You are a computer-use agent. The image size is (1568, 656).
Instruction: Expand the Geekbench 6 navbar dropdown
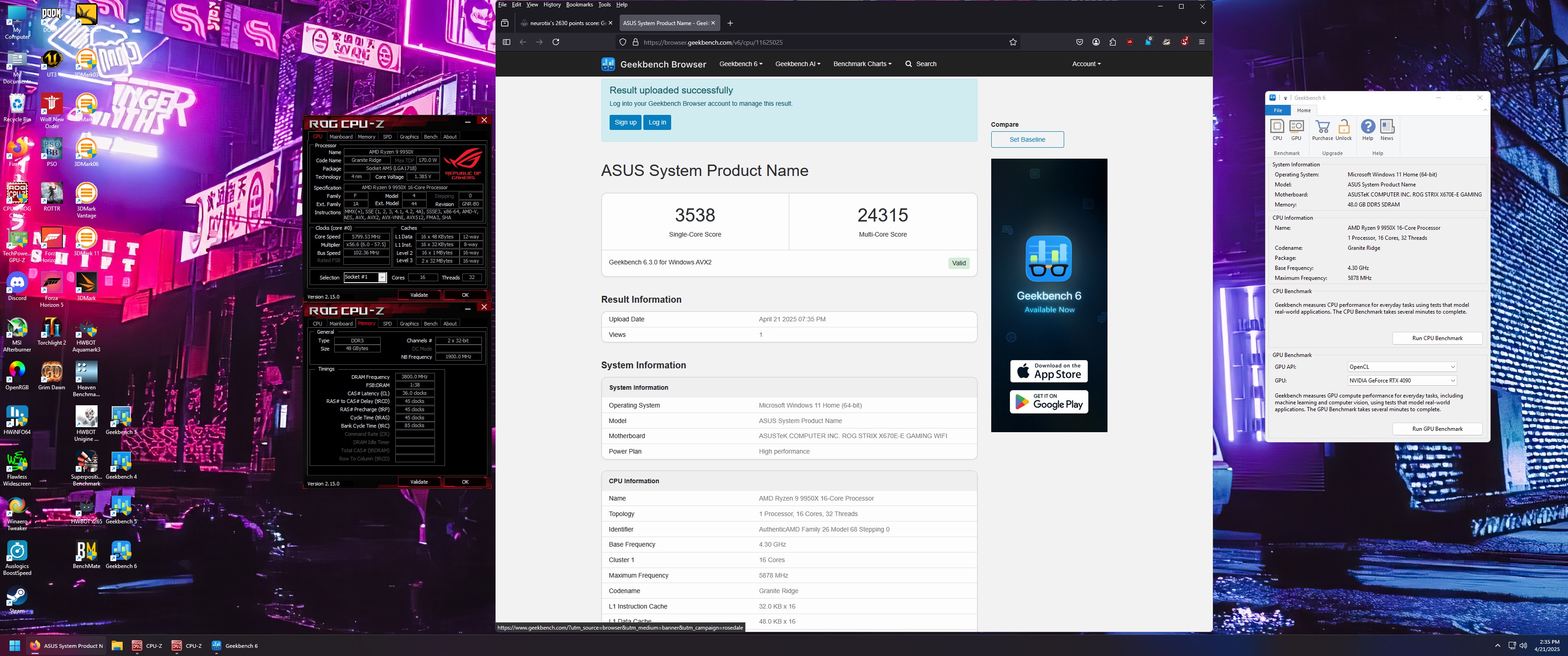point(741,64)
